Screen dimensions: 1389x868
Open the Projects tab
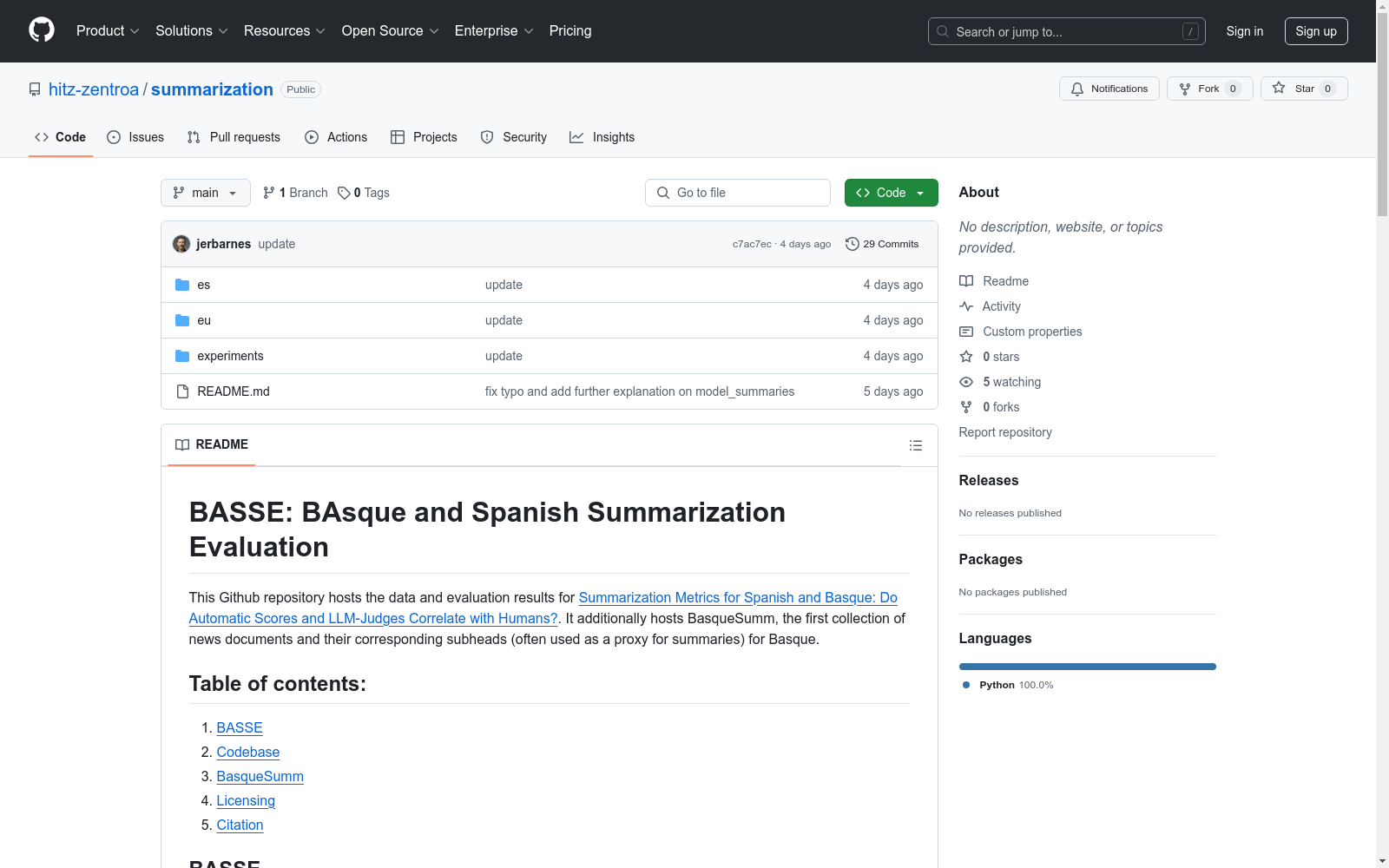click(424, 137)
